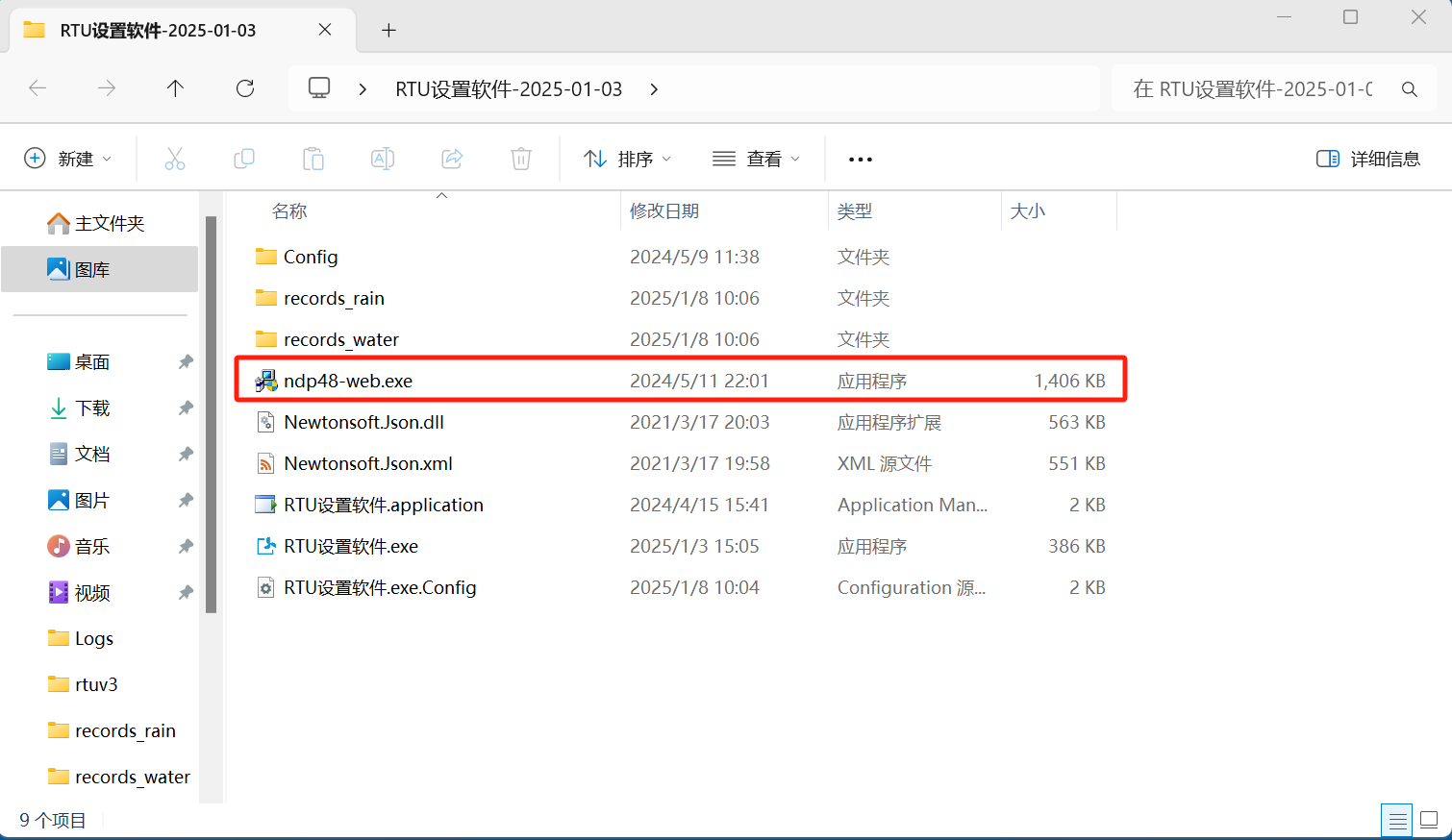Viewport: 1452px width, 840px height.
Task: Click the This PC monitor icon in address bar
Action: (319, 88)
